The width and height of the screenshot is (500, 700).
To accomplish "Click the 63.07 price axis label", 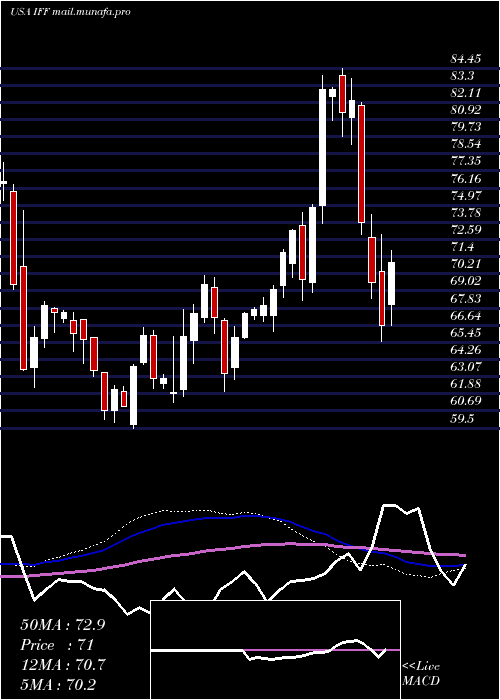I will pos(466,367).
